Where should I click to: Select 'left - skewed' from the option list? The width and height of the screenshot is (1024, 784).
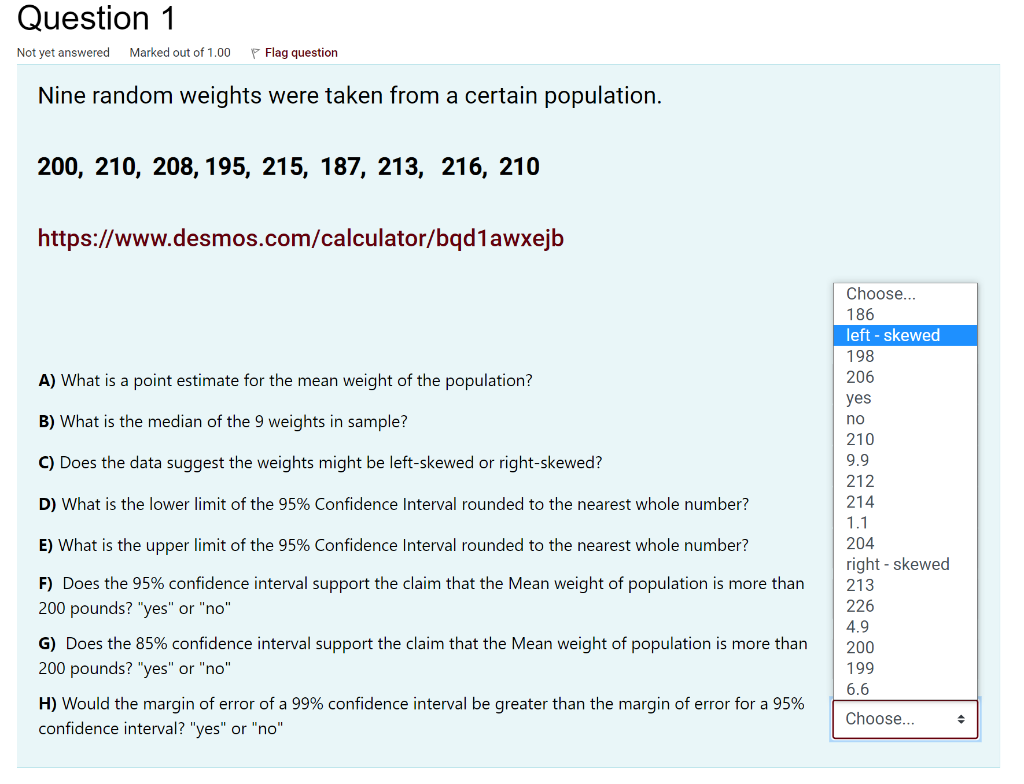(x=893, y=335)
